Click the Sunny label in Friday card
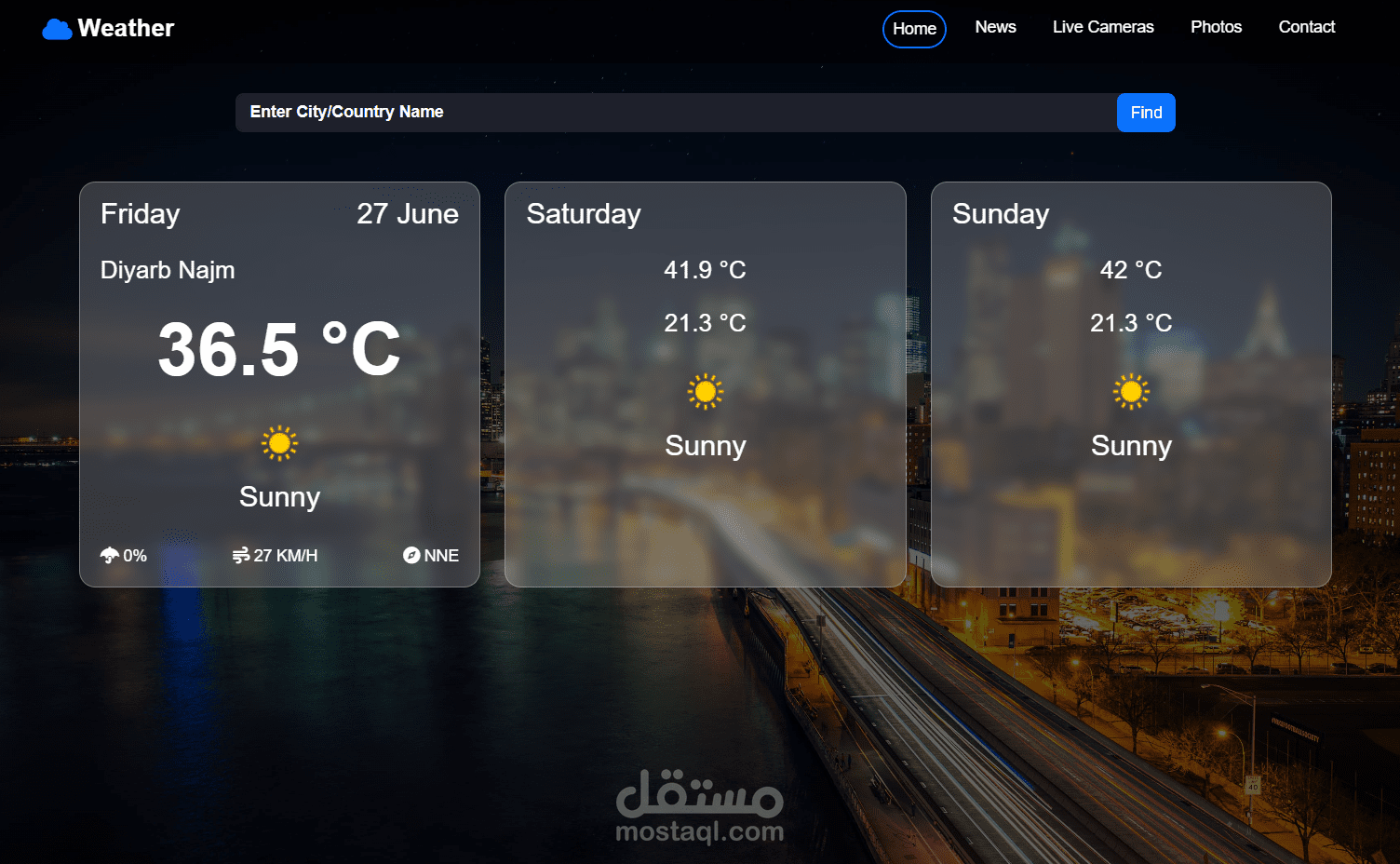 (x=279, y=497)
